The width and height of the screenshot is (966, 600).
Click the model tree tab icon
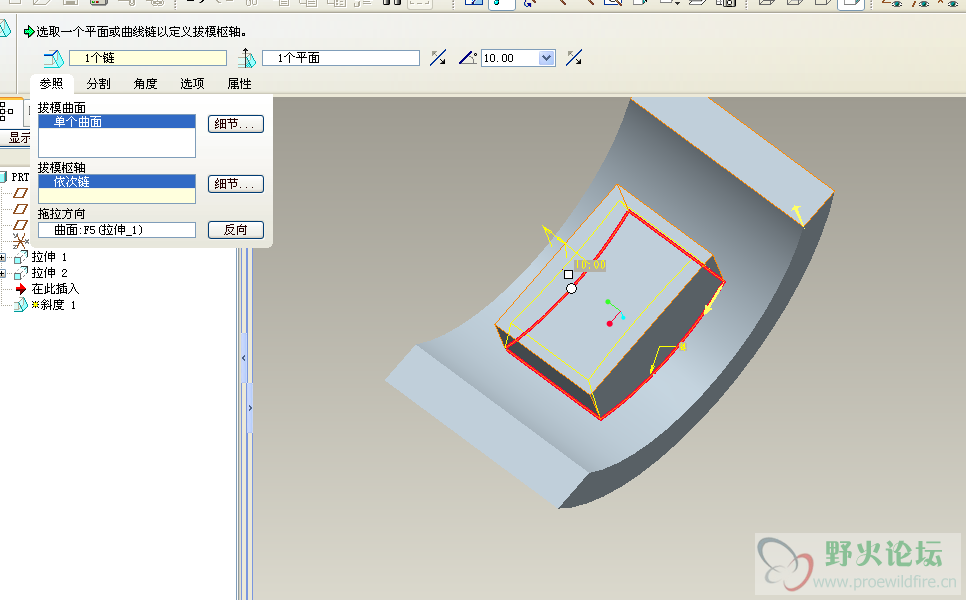click(x=7, y=111)
